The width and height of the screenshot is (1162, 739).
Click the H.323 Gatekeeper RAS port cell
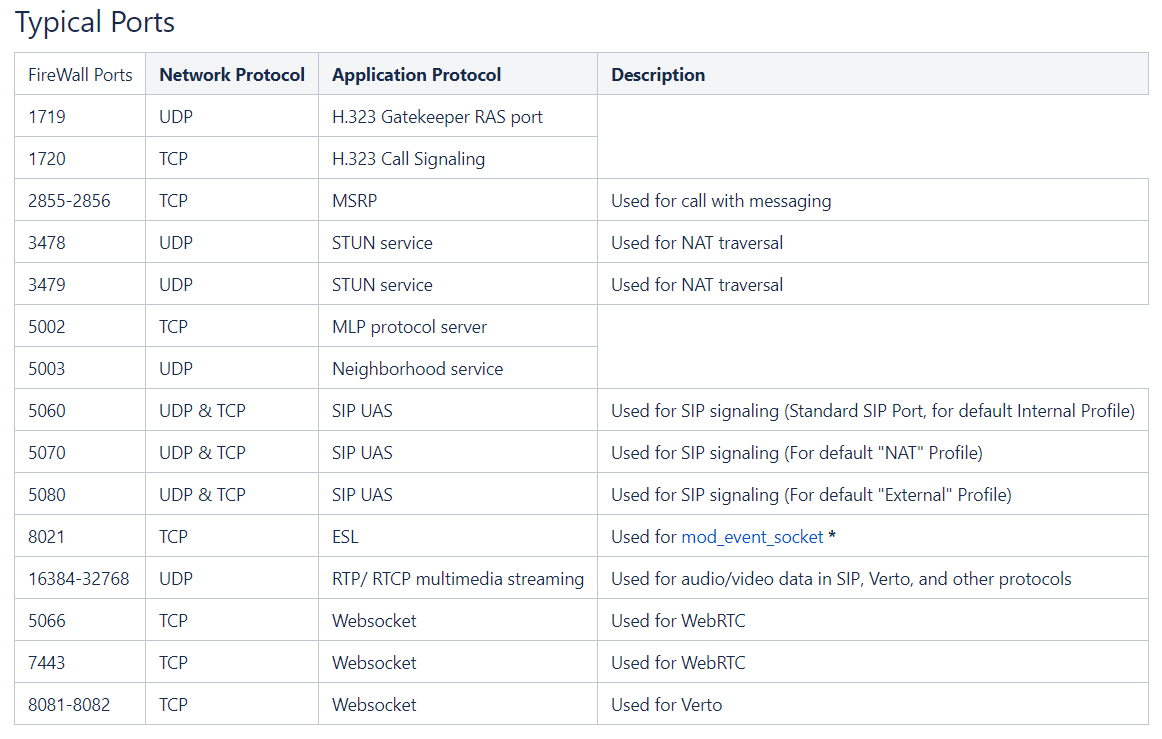[458, 116]
